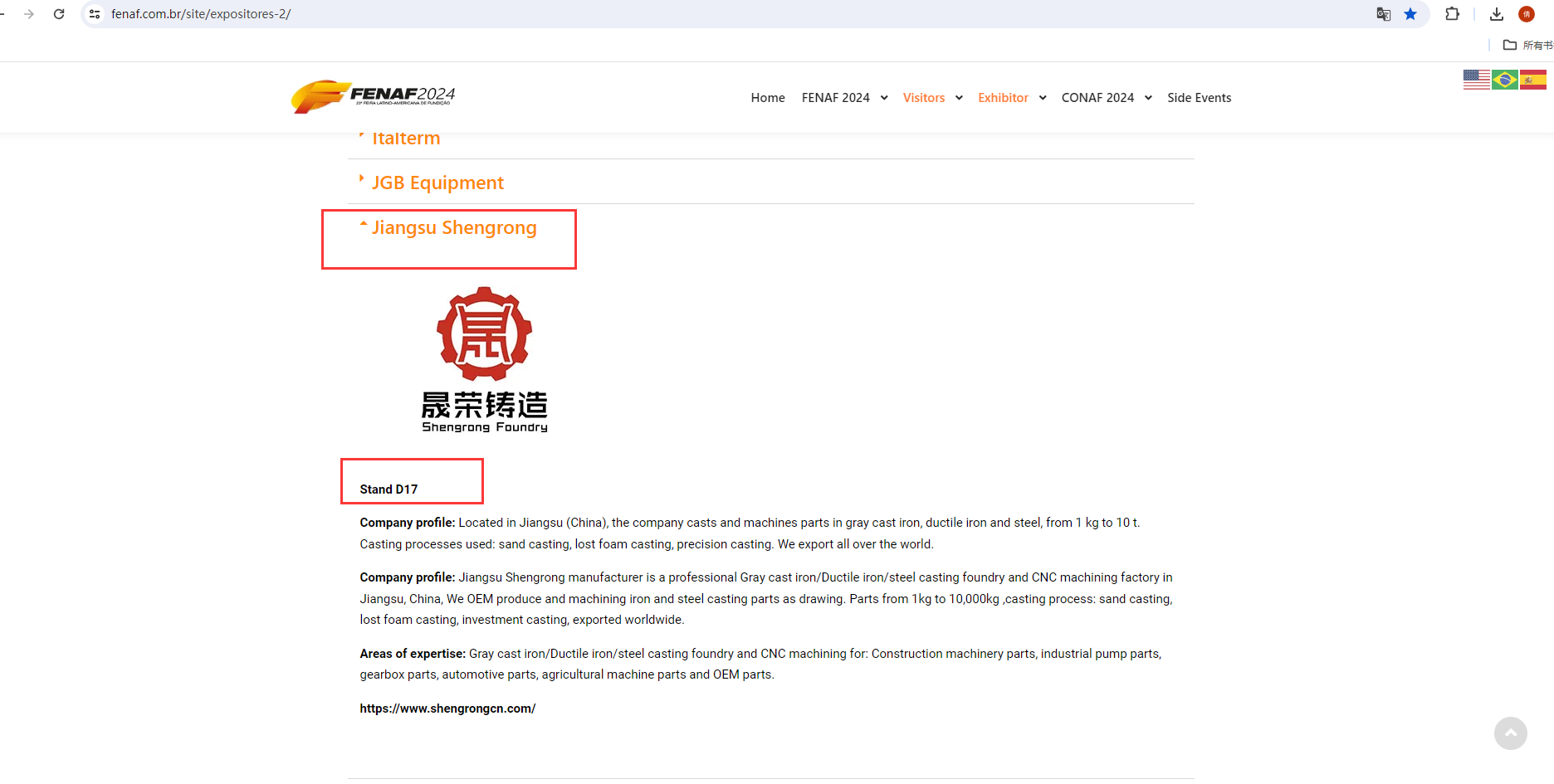Open the Side Events menu item
Image resolution: width=1554 pixels, height=784 pixels.
coord(1200,98)
